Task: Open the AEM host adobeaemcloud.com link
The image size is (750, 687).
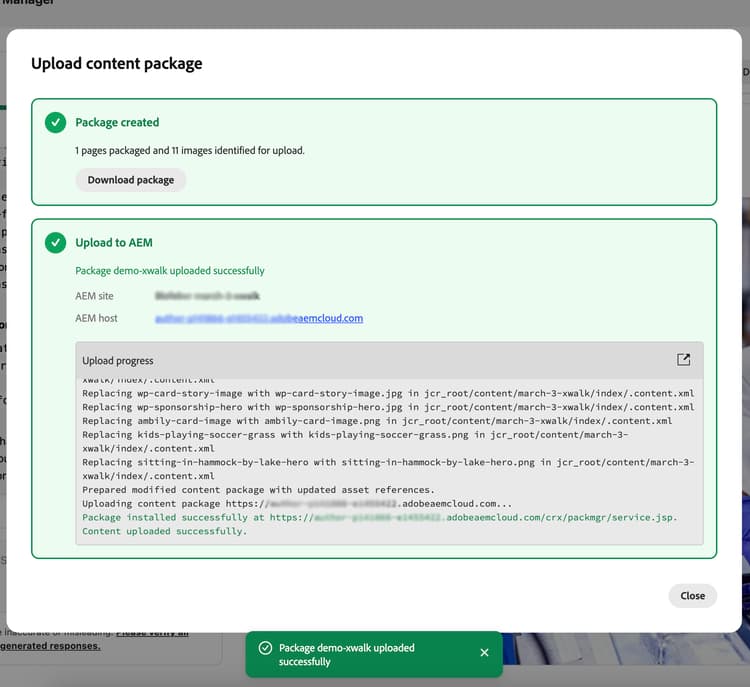Action: (259, 318)
